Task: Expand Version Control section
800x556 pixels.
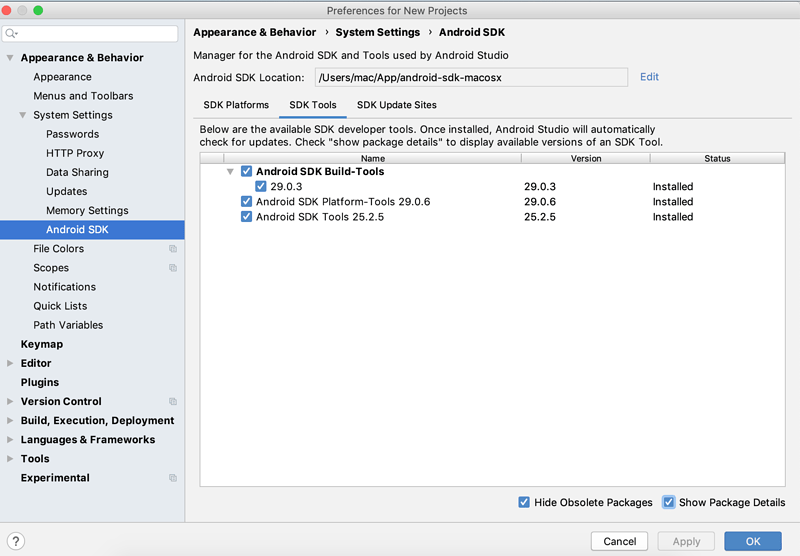Action: tap(10, 401)
